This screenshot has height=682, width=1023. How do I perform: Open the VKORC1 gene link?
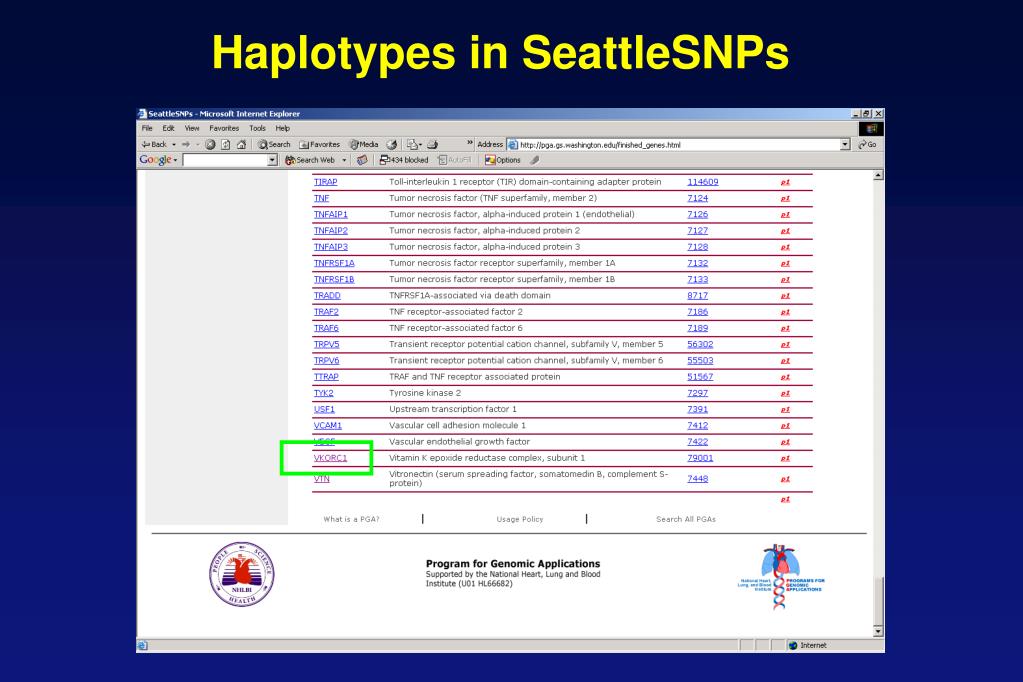click(330, 458)
